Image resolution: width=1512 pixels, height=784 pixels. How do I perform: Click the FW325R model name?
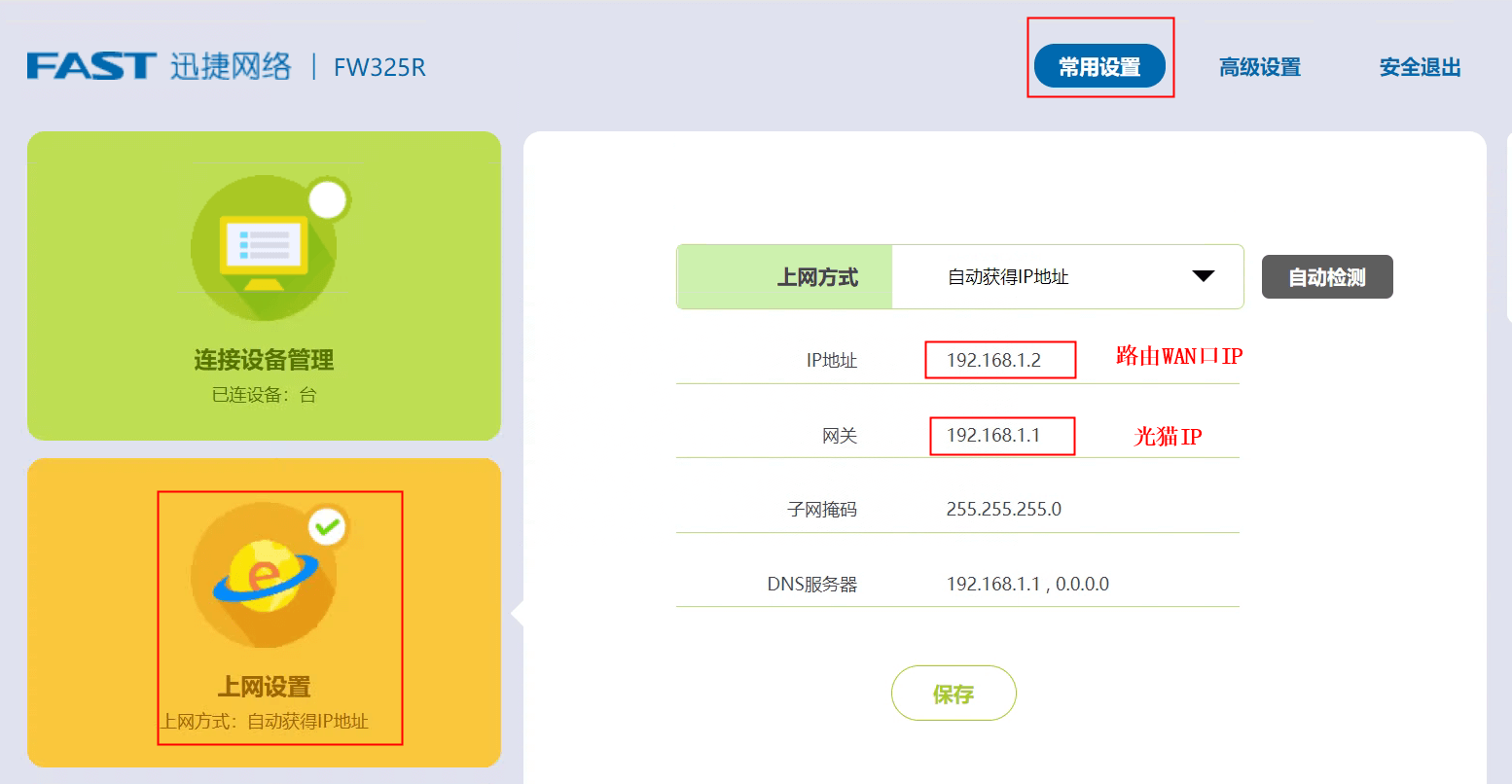click(379, 67)
